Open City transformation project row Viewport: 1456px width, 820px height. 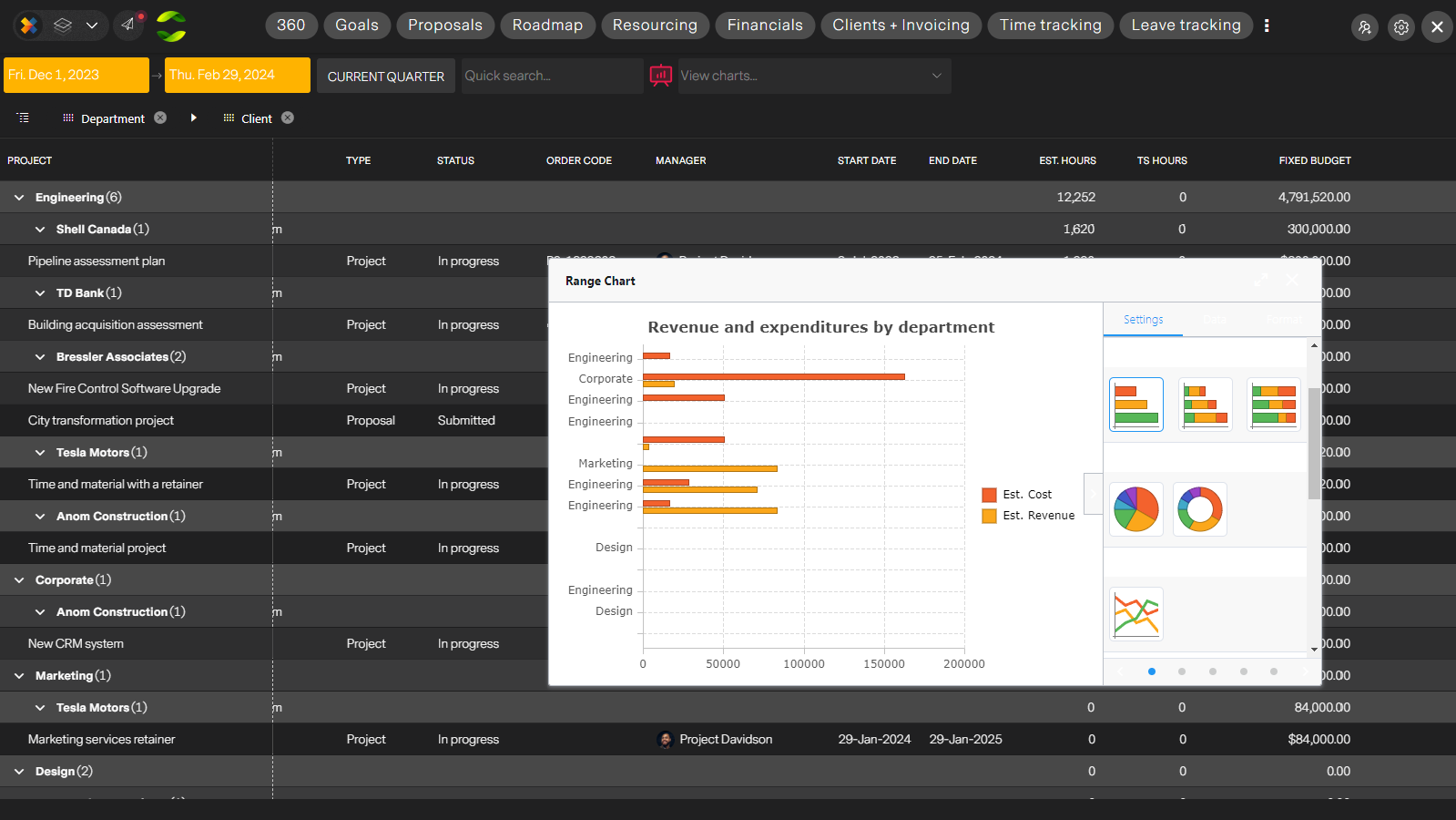(x=101, y=420)
